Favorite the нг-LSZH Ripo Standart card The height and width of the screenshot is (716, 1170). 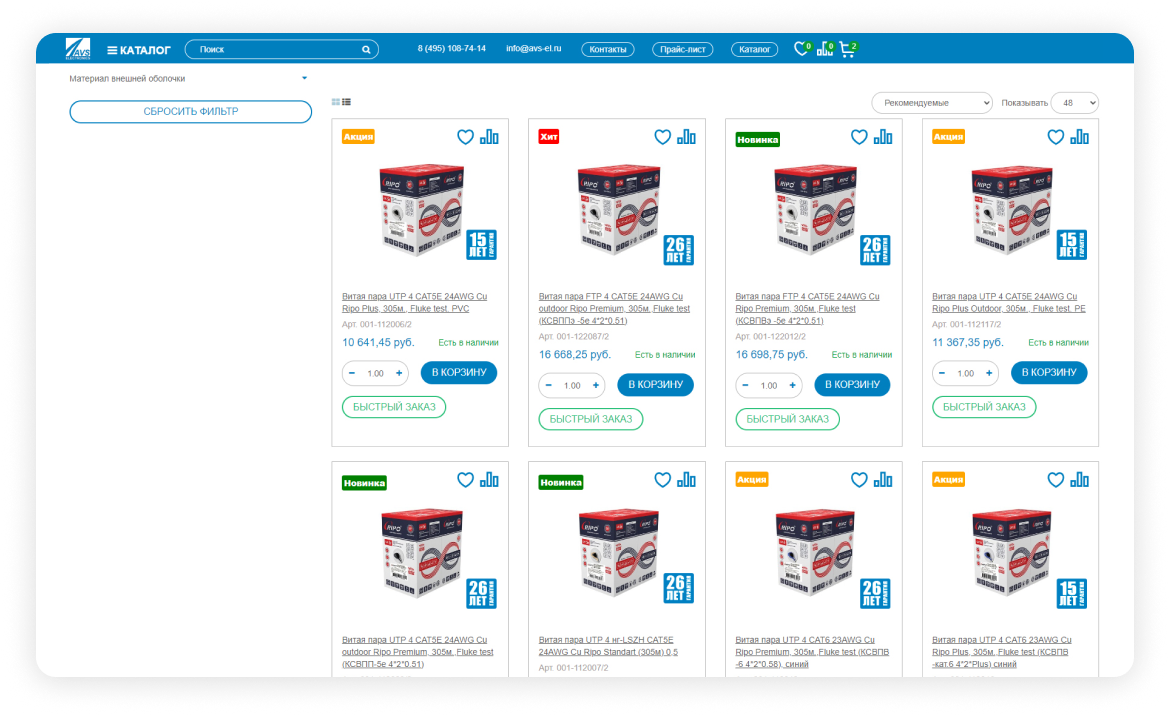(x=662, y=480)
